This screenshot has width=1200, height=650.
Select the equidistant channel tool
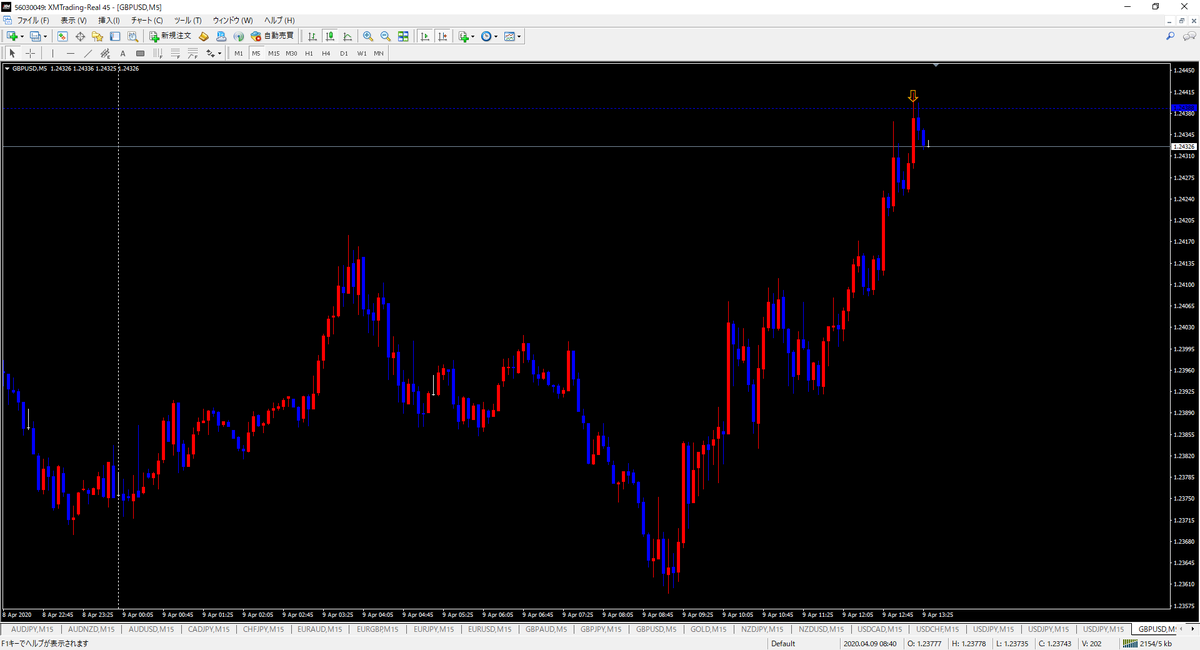click(x=106, y=53)
